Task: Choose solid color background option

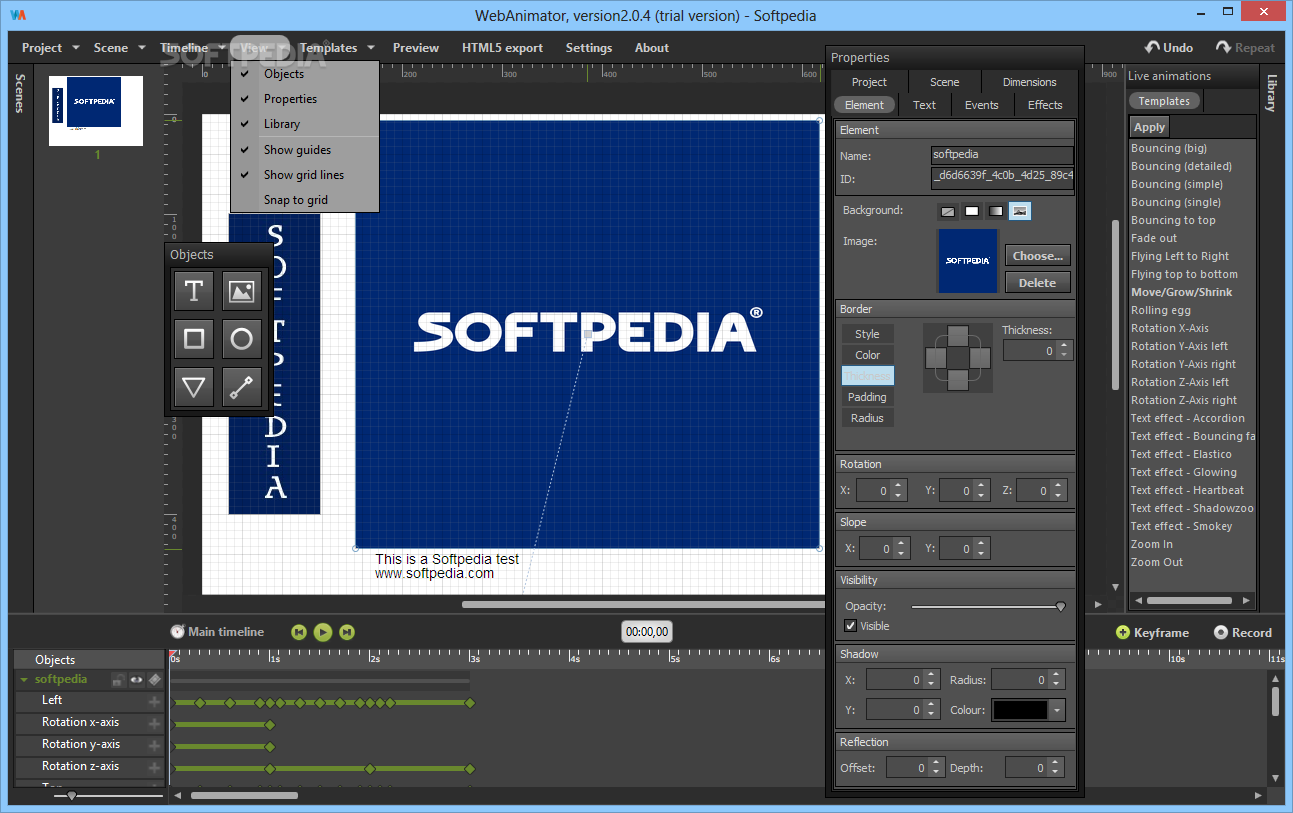Action: pos(972,211)
